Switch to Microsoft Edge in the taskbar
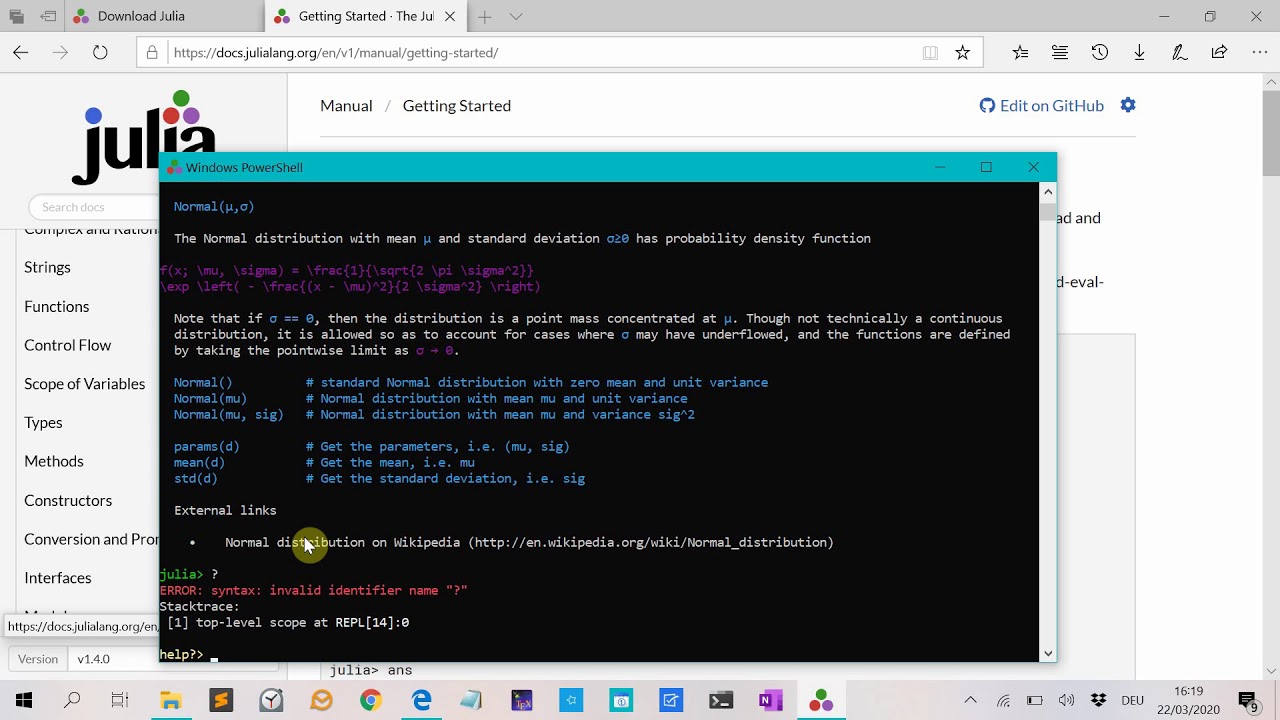This screenshot has height=720, width=1280. (x=421, y=700)
